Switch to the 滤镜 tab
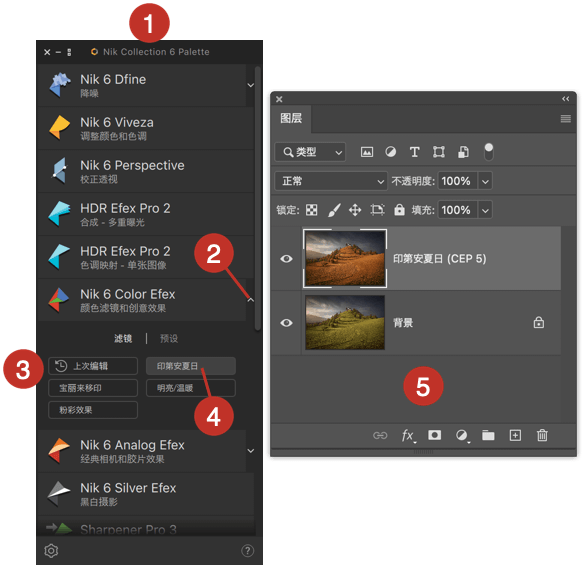The width and height of the screenshot is (582, 565). (x=123, y=339)
